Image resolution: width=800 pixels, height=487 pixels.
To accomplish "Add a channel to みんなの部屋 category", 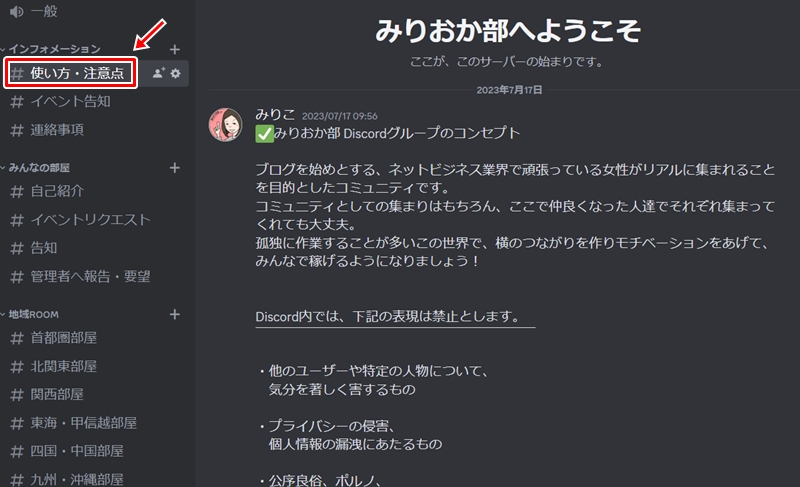I will [174, 168].
